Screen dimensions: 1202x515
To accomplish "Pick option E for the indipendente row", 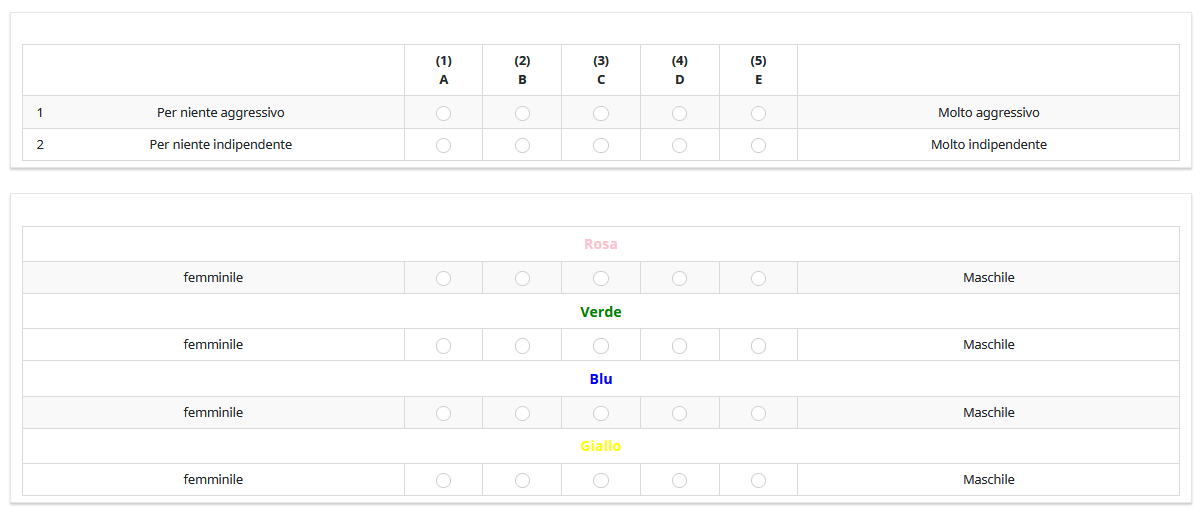I will pyautogui.click(x=758, y=145).
